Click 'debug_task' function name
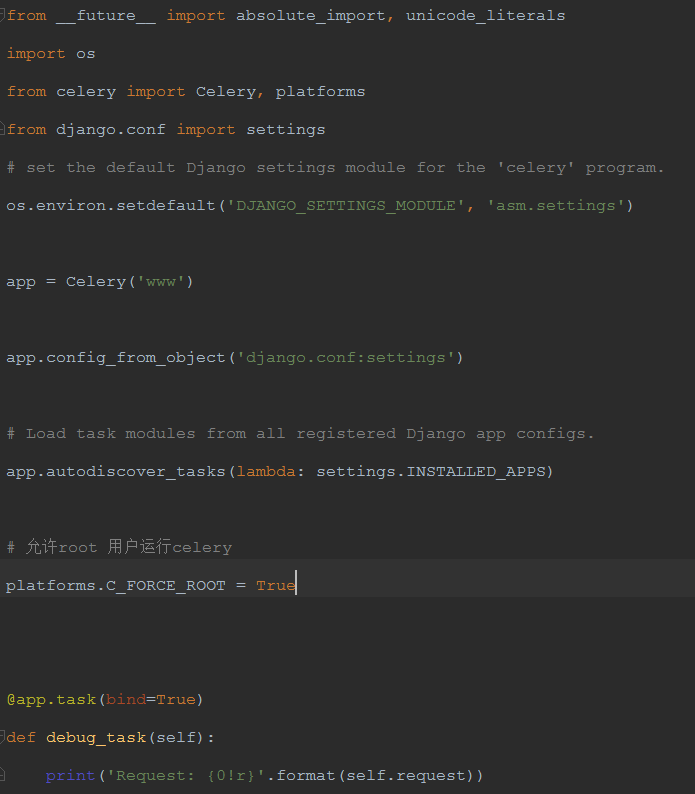The width and height of the screenshot is (695, 794). click(96, 738)
